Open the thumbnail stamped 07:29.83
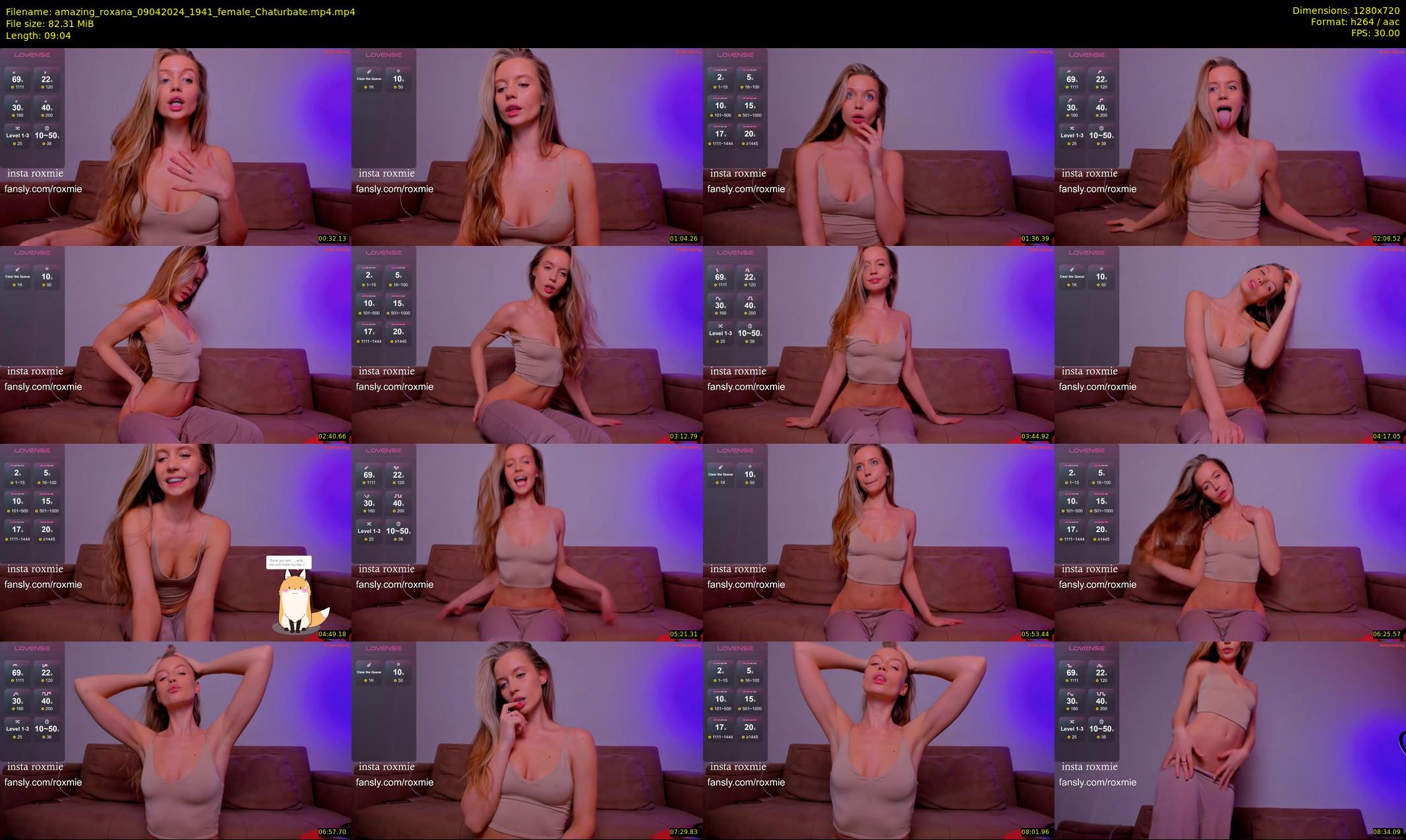1406x840 pixels. pos(527,740)
